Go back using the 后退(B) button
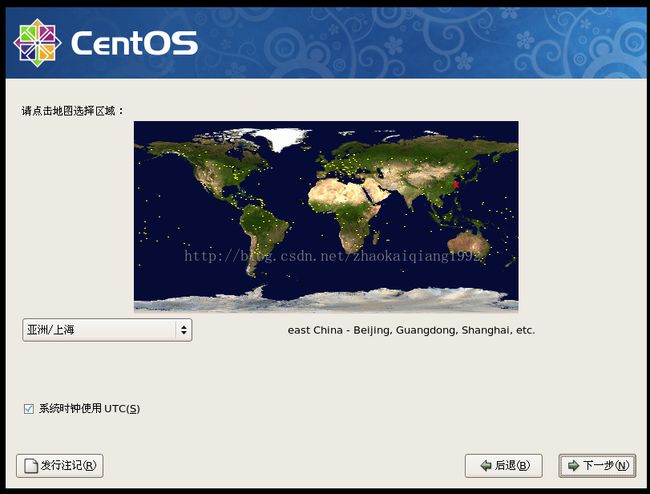The image size is (650, 494). point(503,466)
